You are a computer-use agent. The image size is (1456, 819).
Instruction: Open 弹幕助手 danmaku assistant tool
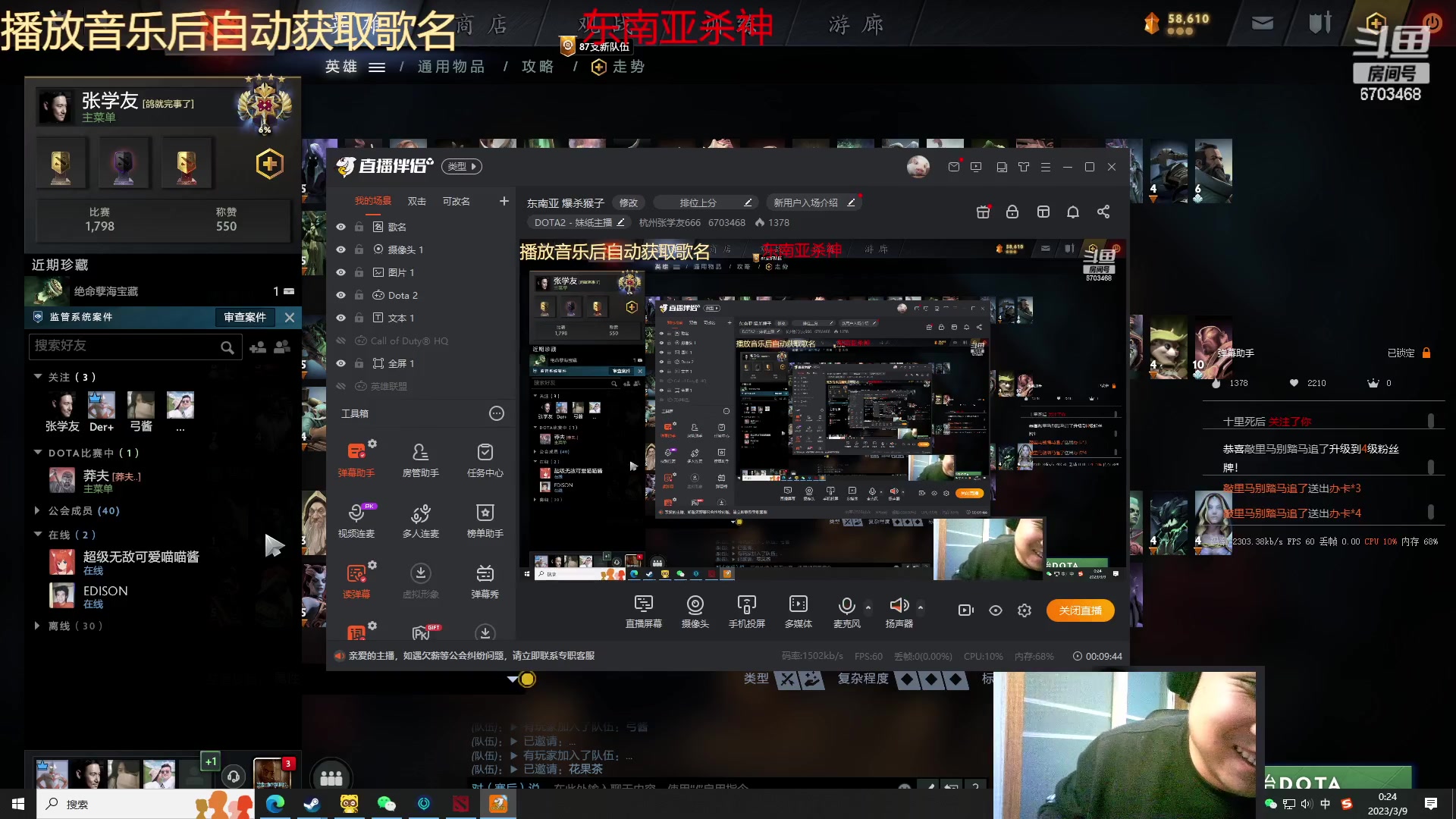point(356,459)
